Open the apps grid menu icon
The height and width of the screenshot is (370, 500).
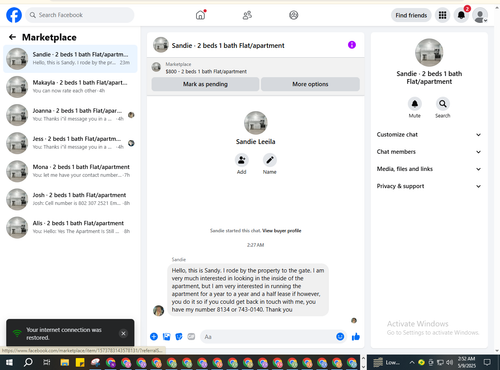click(442, 15)
